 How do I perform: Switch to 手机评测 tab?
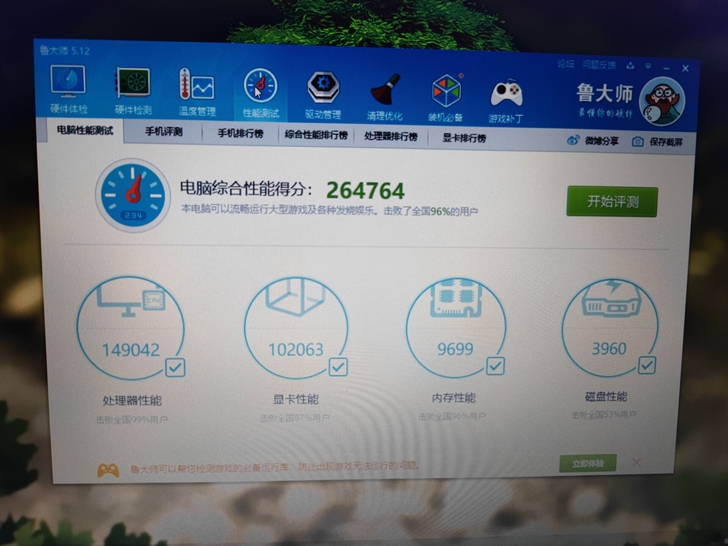(x=164, y=132)
